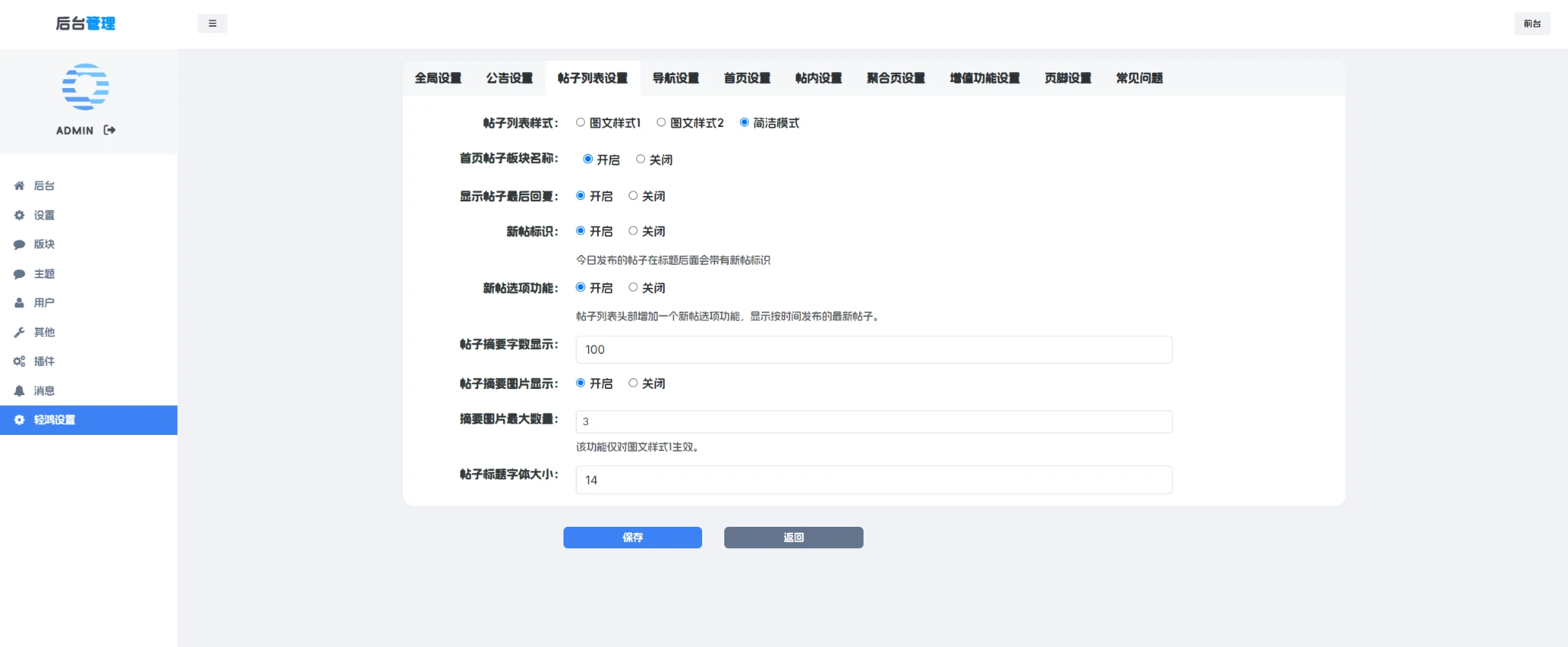Go to the 首页设置 tab
Image resolution: width=1568 pixels, height=647 pixels.
point(747,78)
